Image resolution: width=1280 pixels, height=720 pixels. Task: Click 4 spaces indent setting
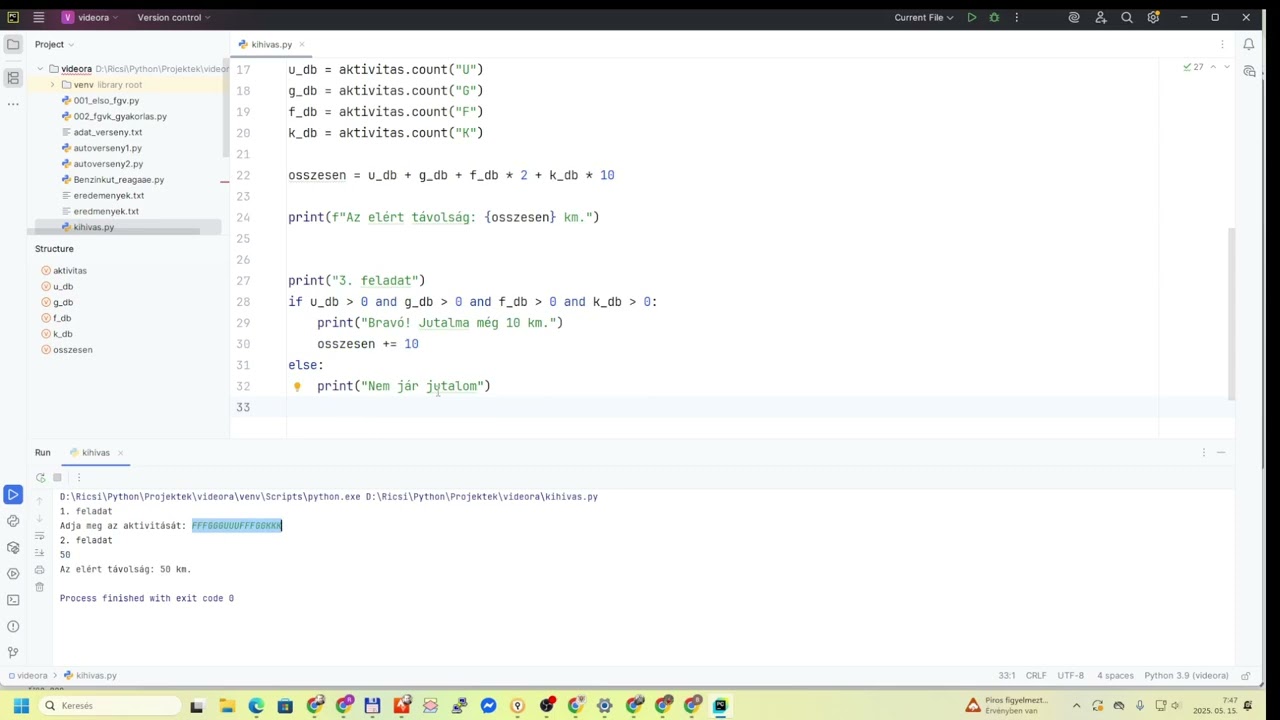(x=1115, y=675)
